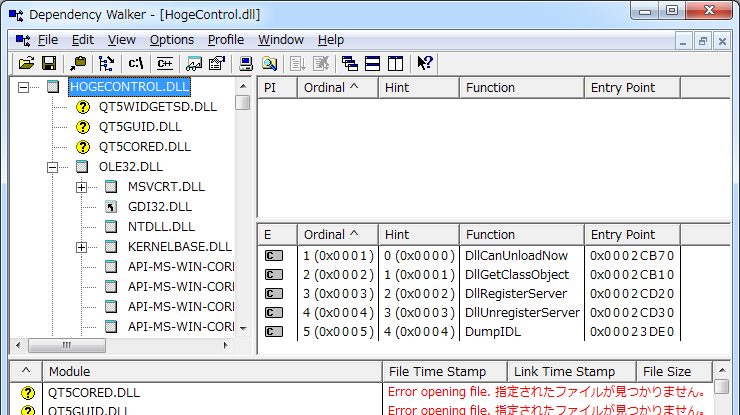
Task: Activate Context Help arrow-question icon
Action: click(x=425, y=63)
